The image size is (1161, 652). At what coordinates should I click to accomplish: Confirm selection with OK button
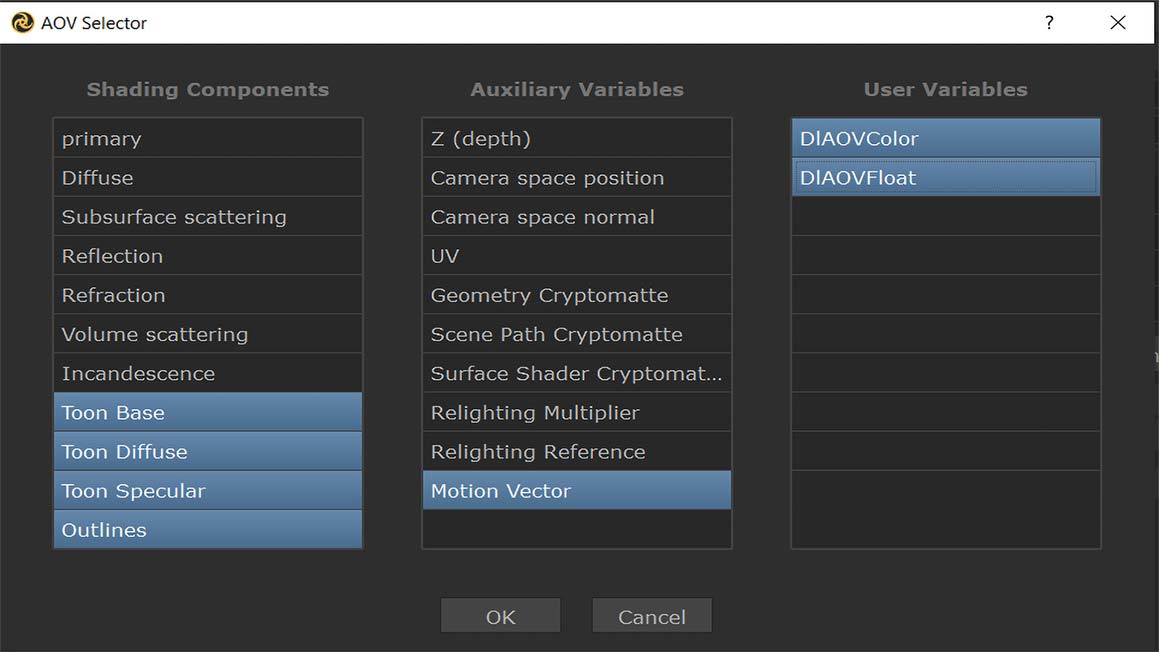coord(500,617)
